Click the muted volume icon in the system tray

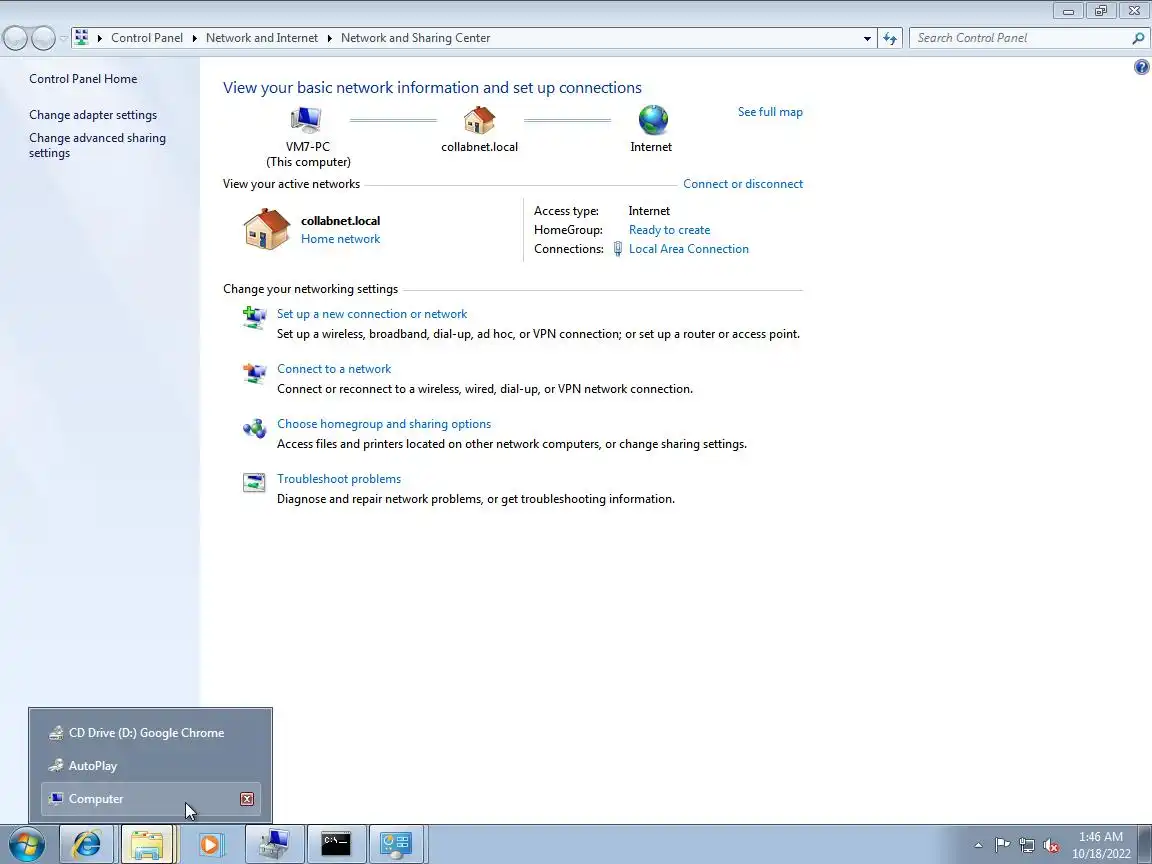pyautogui.click(x=1051, y=845)
